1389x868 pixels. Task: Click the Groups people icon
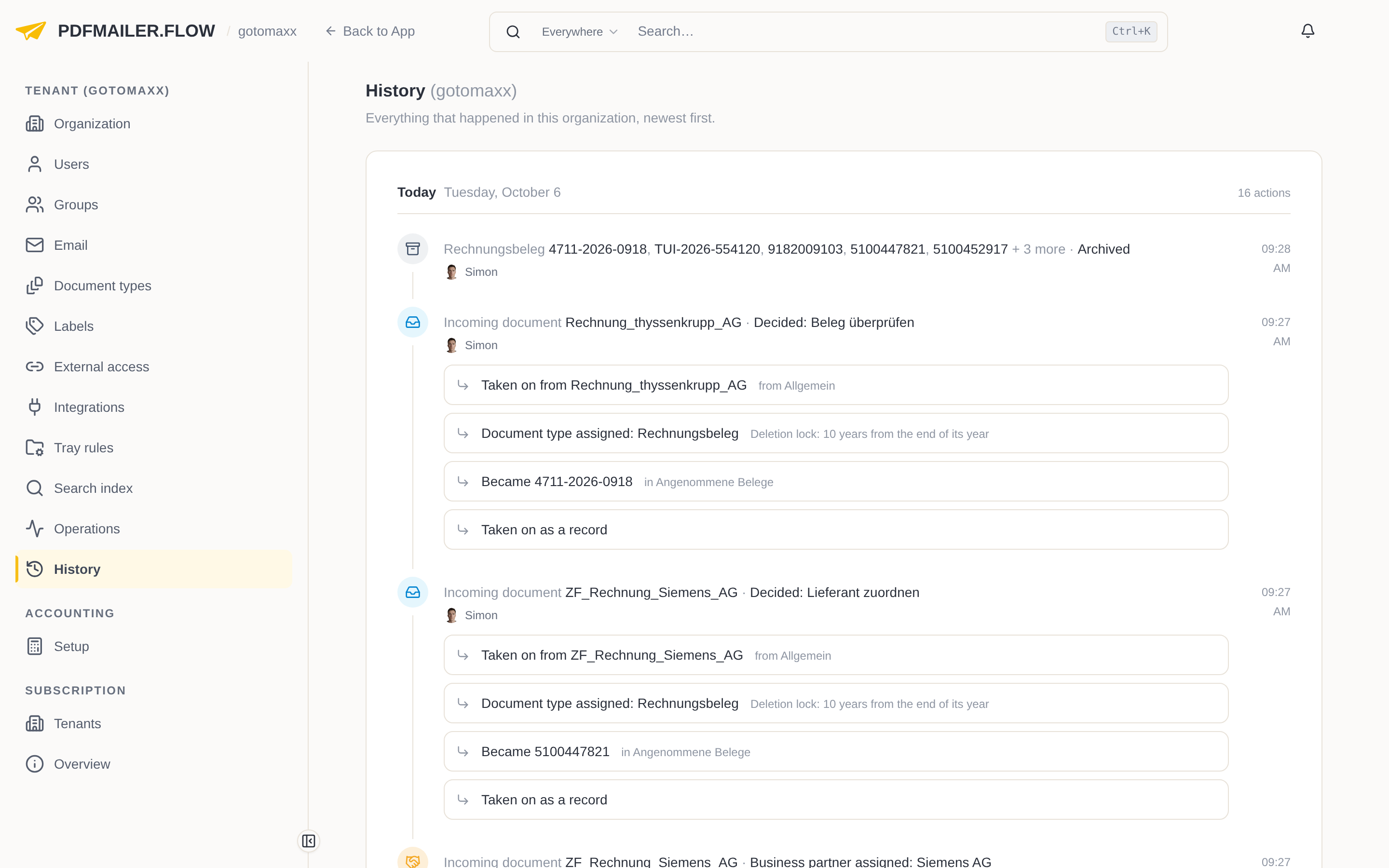34,204
